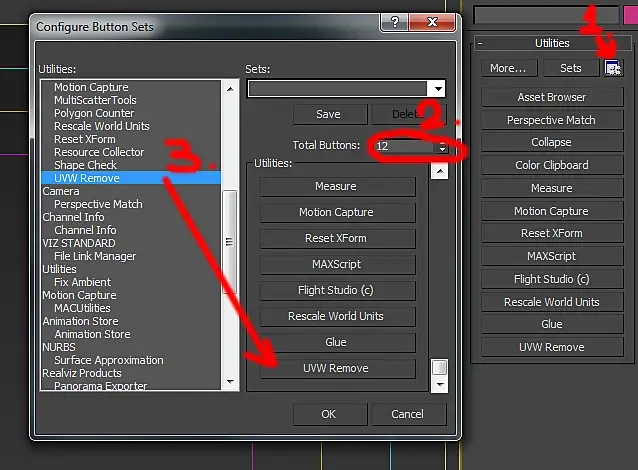Click the NURBS category heading

click(x=59, y=348)
